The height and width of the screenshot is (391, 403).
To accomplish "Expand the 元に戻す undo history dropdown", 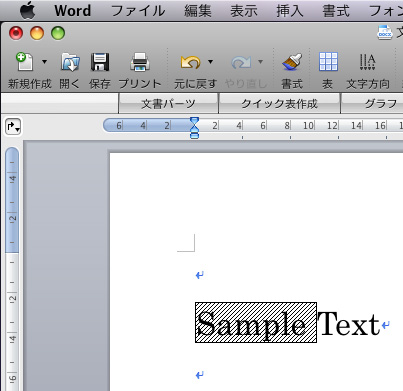I will 210,62.
